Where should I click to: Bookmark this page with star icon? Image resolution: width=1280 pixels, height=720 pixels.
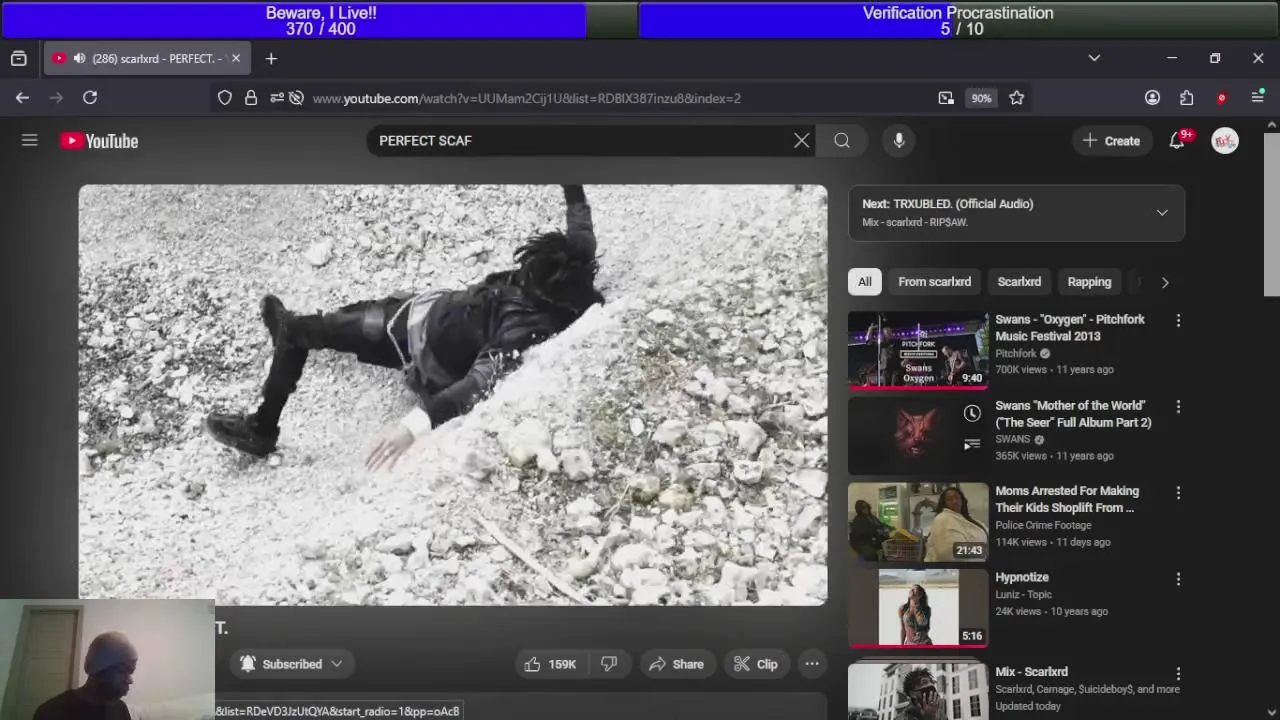[1017, 98]
